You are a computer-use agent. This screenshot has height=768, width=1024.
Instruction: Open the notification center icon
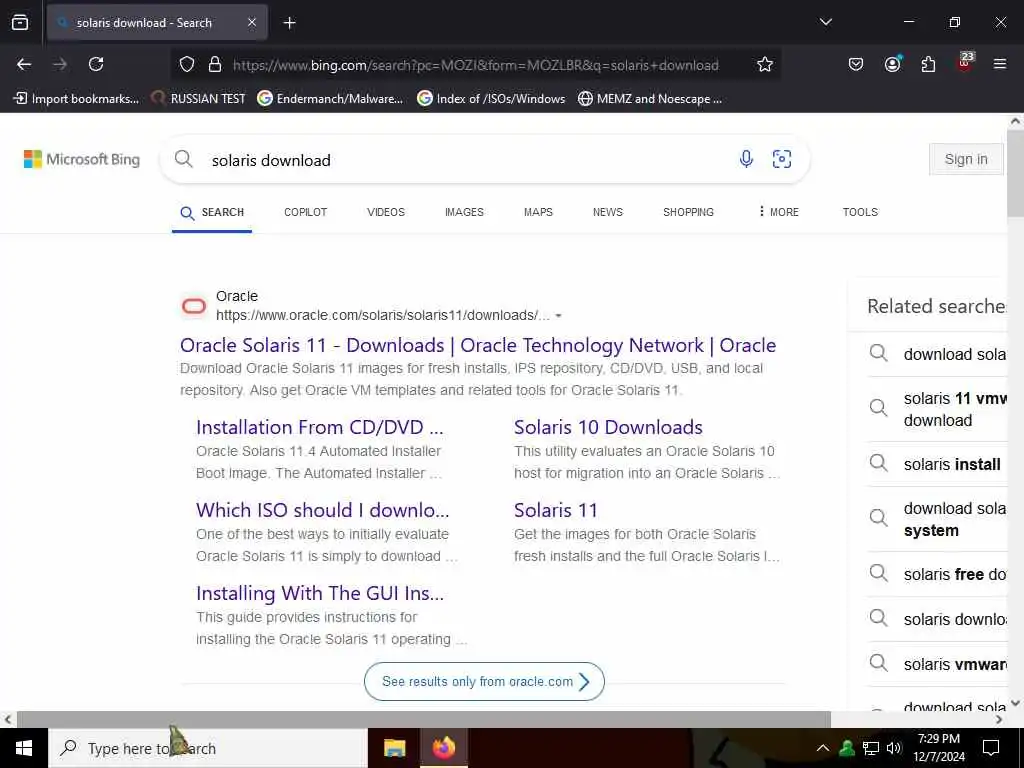[991, 748]
